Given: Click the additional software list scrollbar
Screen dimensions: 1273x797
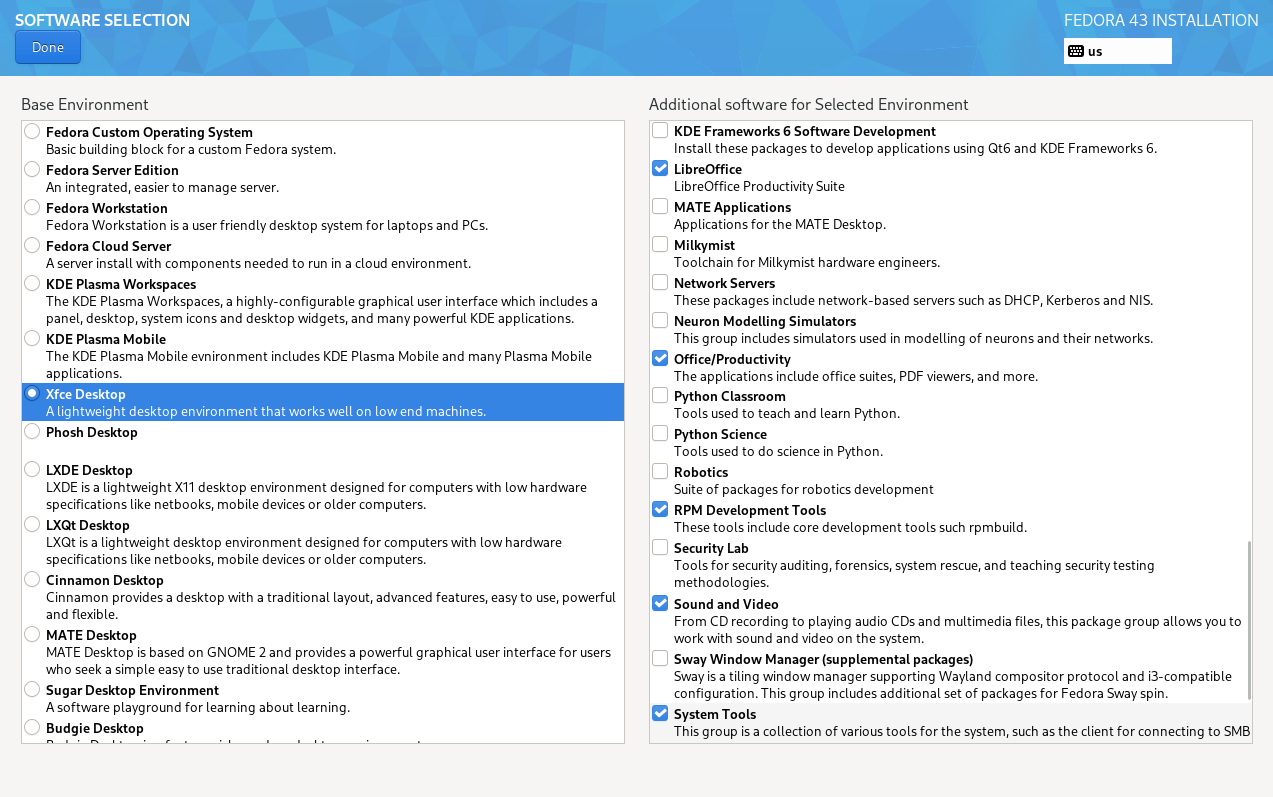Looking at the screenshot, I should click(1247, 620).
